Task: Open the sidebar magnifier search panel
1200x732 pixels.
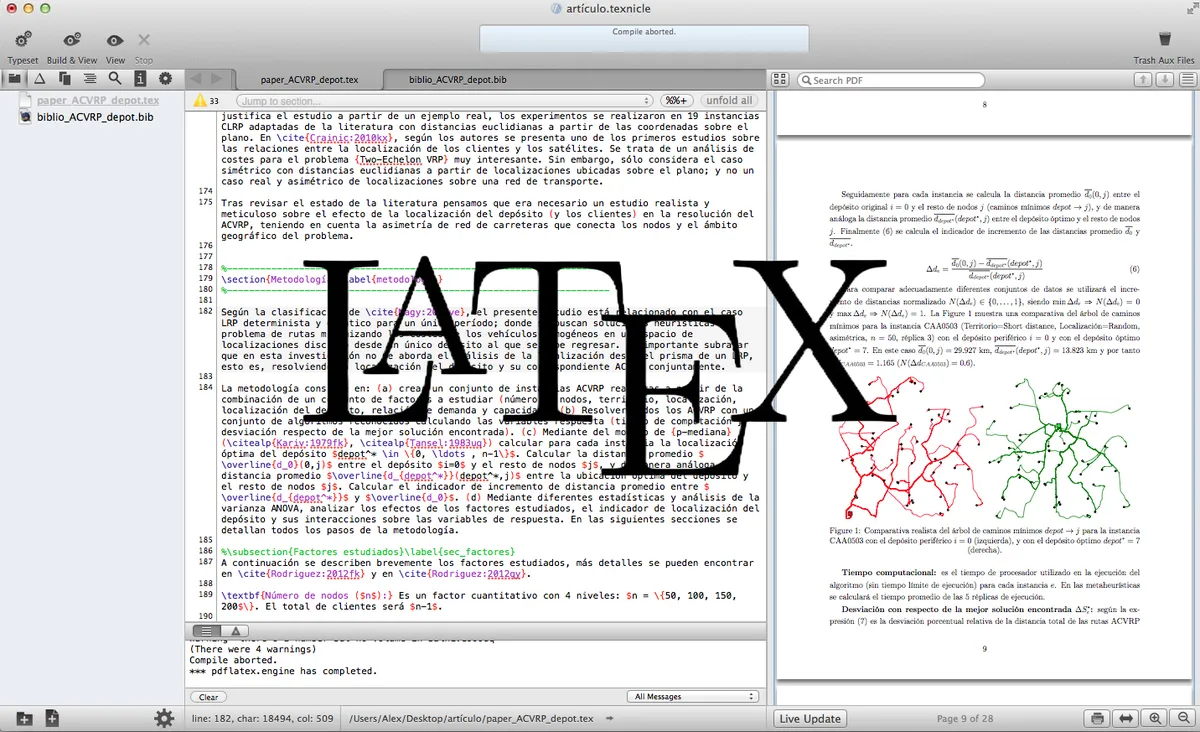Action: coord(115,78)
